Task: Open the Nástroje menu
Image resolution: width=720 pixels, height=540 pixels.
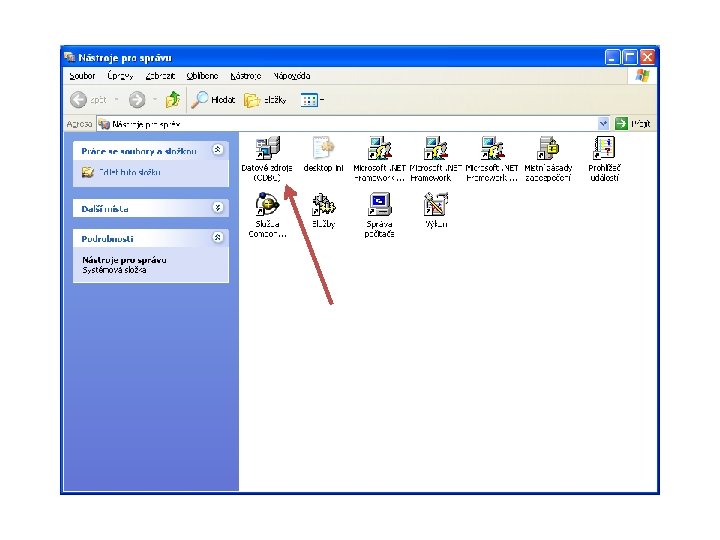Action: pos(246,76)
